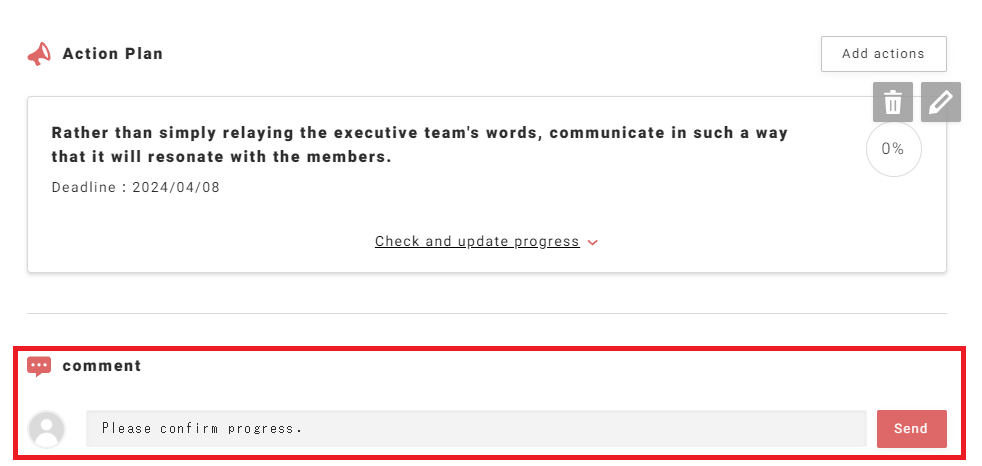The height and width of the screenshot is (466, 982).
Task: Click the 2024/04/08 deadline date
Action: click(x=176, y=188)
